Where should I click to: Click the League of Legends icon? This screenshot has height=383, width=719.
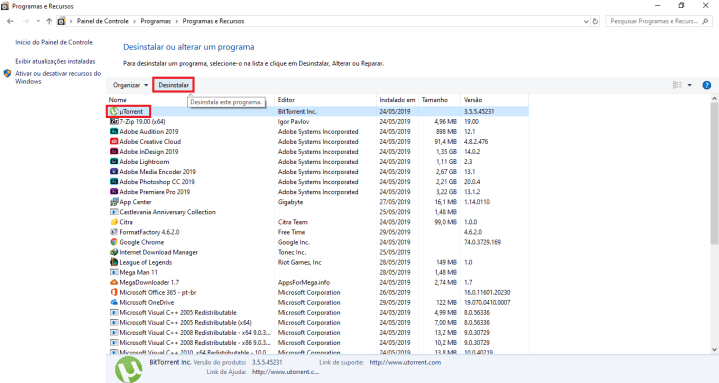point(114,262)
